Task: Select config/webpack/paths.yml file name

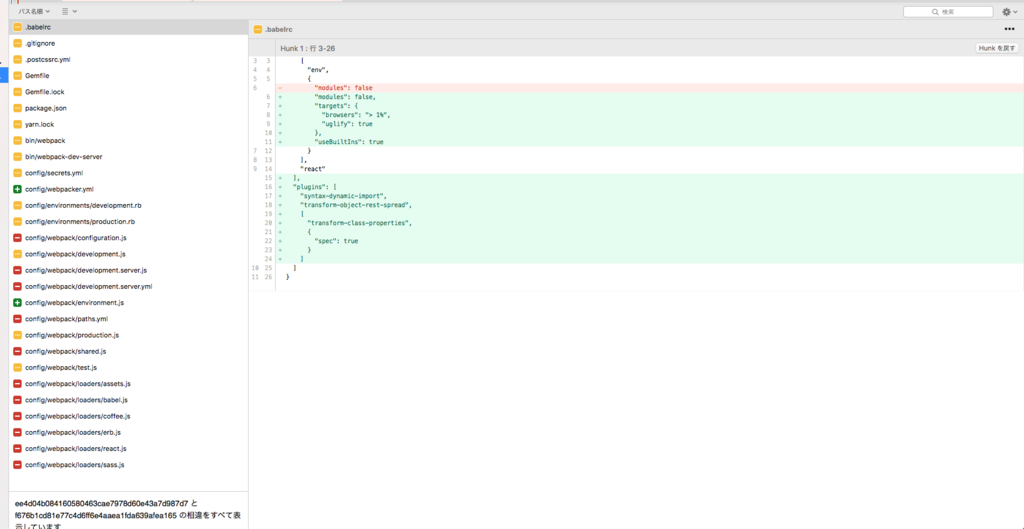Action: point(67,319)
